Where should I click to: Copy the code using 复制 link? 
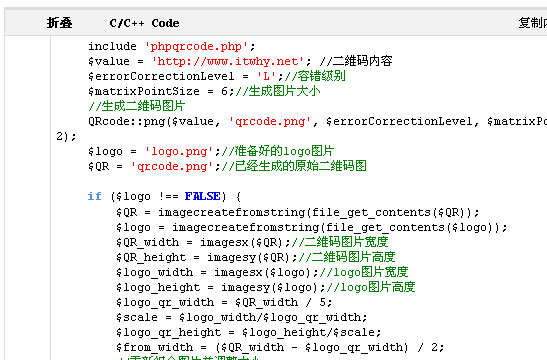coord(532,23)
